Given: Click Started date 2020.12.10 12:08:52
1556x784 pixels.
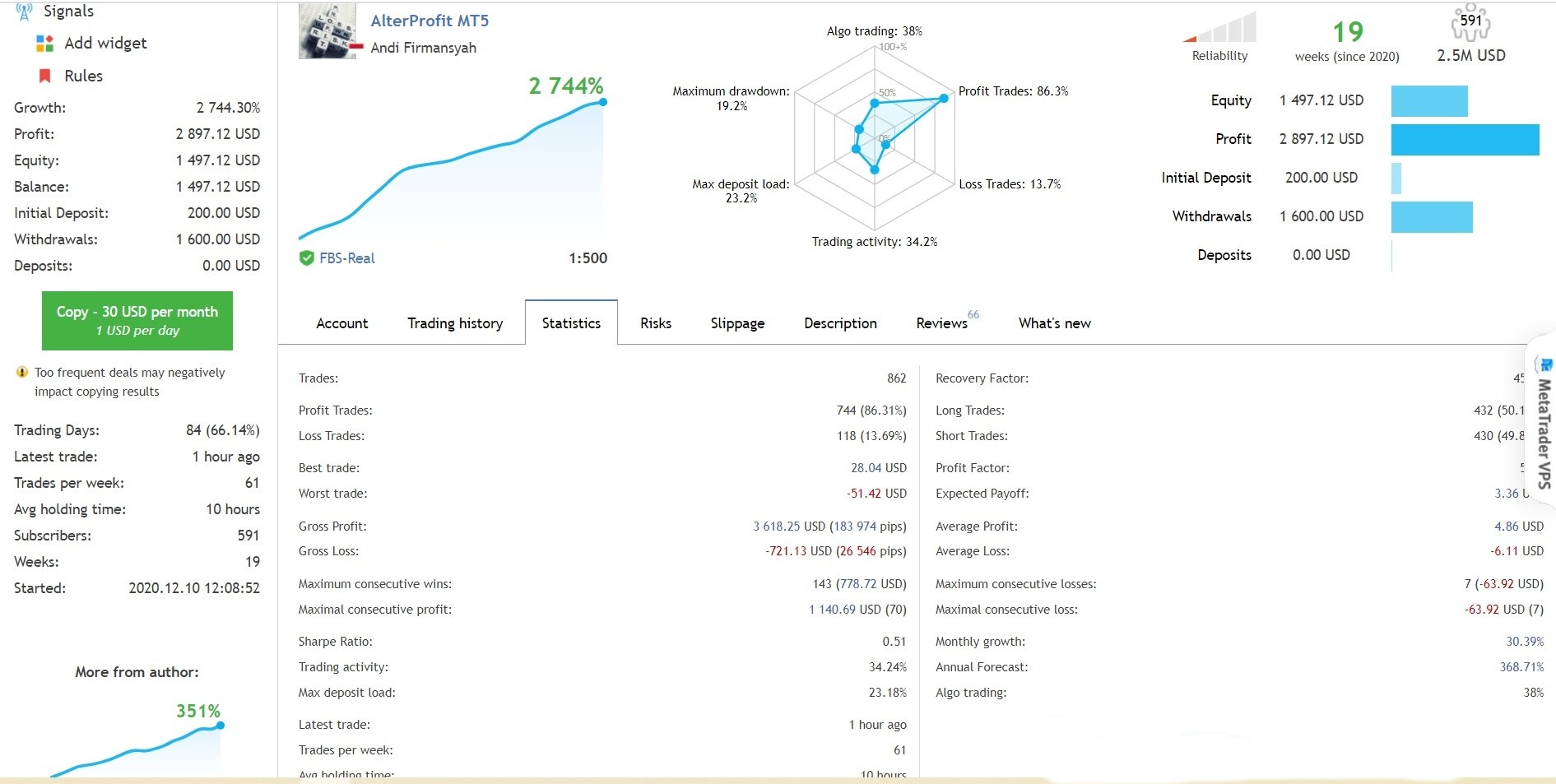Looking at the screenshot, I should point(194,588).
